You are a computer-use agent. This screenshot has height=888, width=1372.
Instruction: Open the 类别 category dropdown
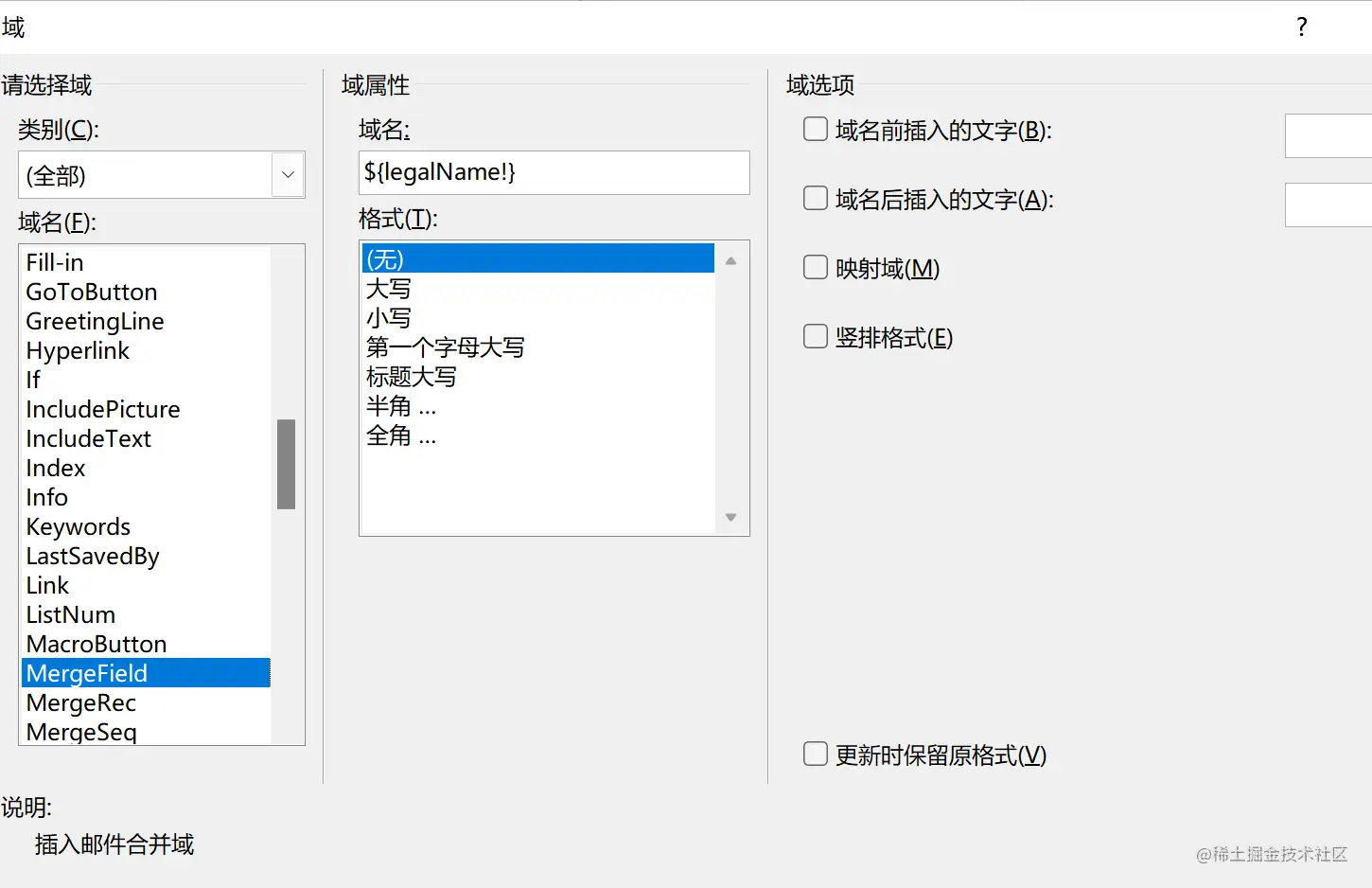288,175
